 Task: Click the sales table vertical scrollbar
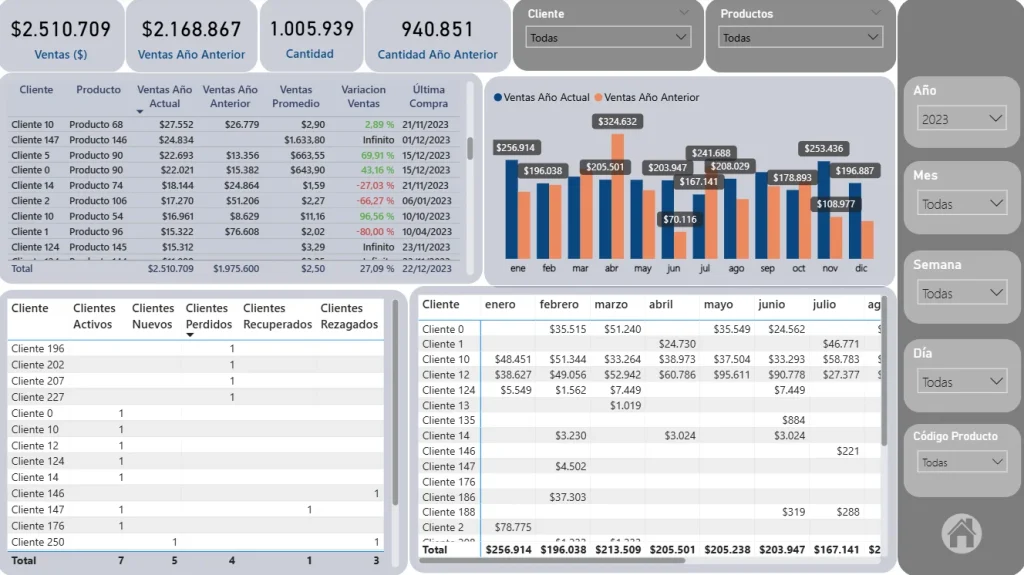coord(470,148)
